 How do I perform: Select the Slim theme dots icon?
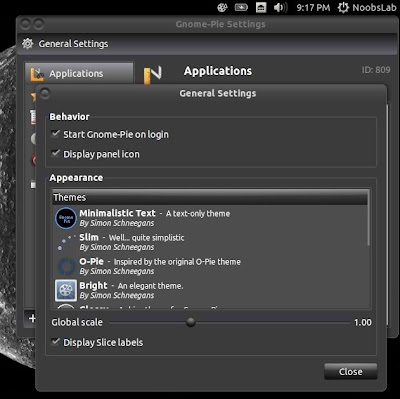coord(66,242)
